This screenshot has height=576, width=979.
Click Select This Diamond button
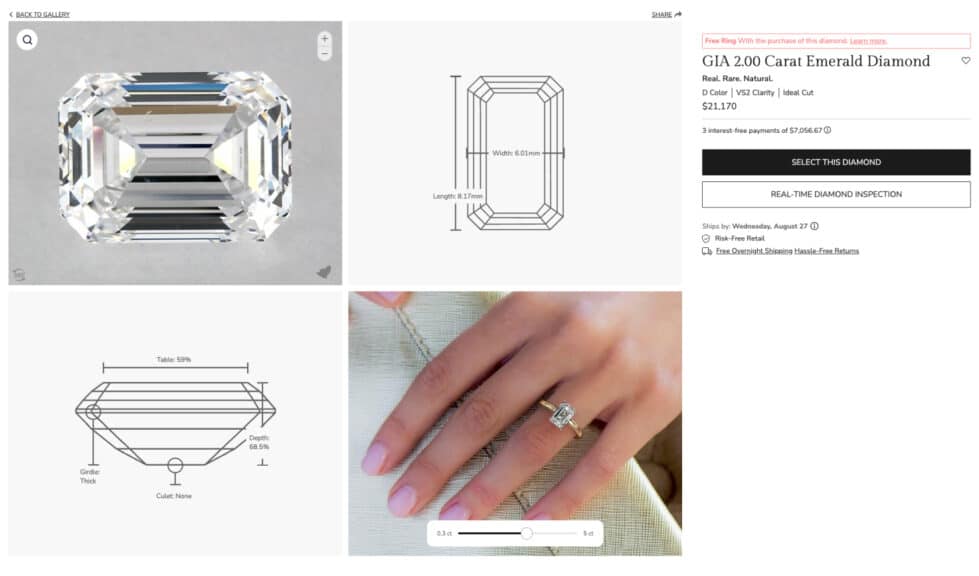[836, 162]
